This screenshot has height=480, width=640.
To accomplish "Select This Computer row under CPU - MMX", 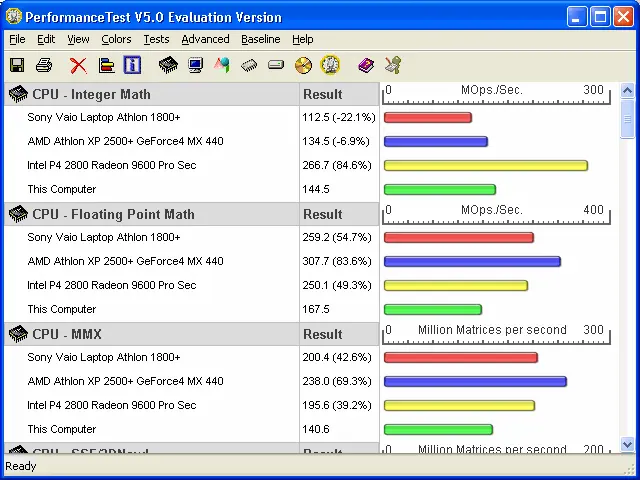I will tap(192, 429).
